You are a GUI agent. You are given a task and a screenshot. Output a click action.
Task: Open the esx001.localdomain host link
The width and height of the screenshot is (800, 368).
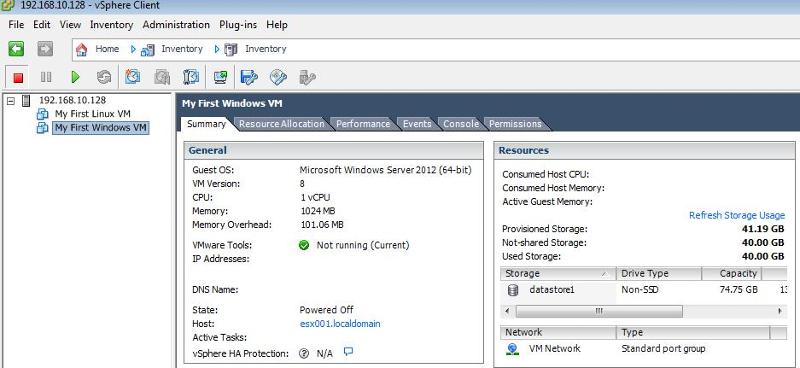click(x=340, y=324)
